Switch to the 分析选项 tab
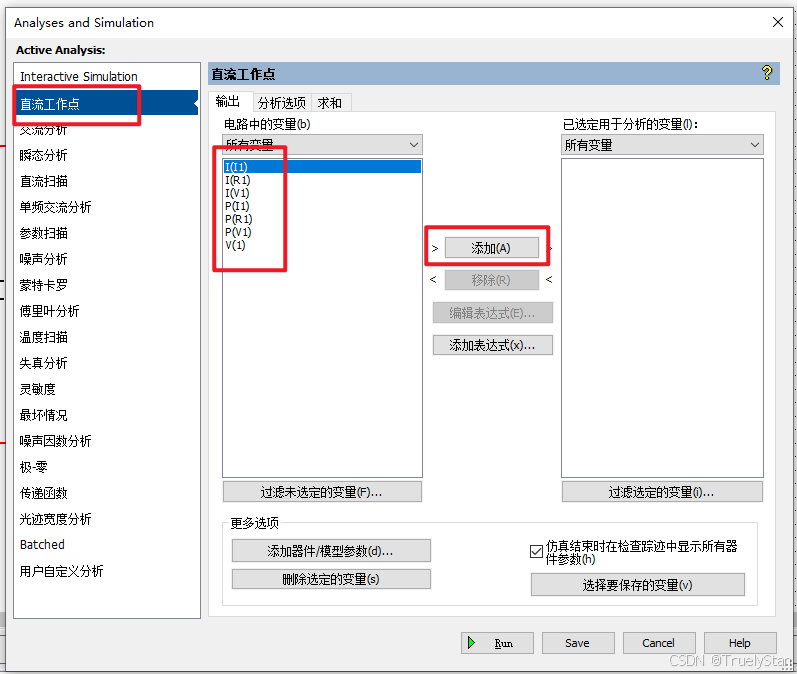797x674 pixels. (282, 103)
